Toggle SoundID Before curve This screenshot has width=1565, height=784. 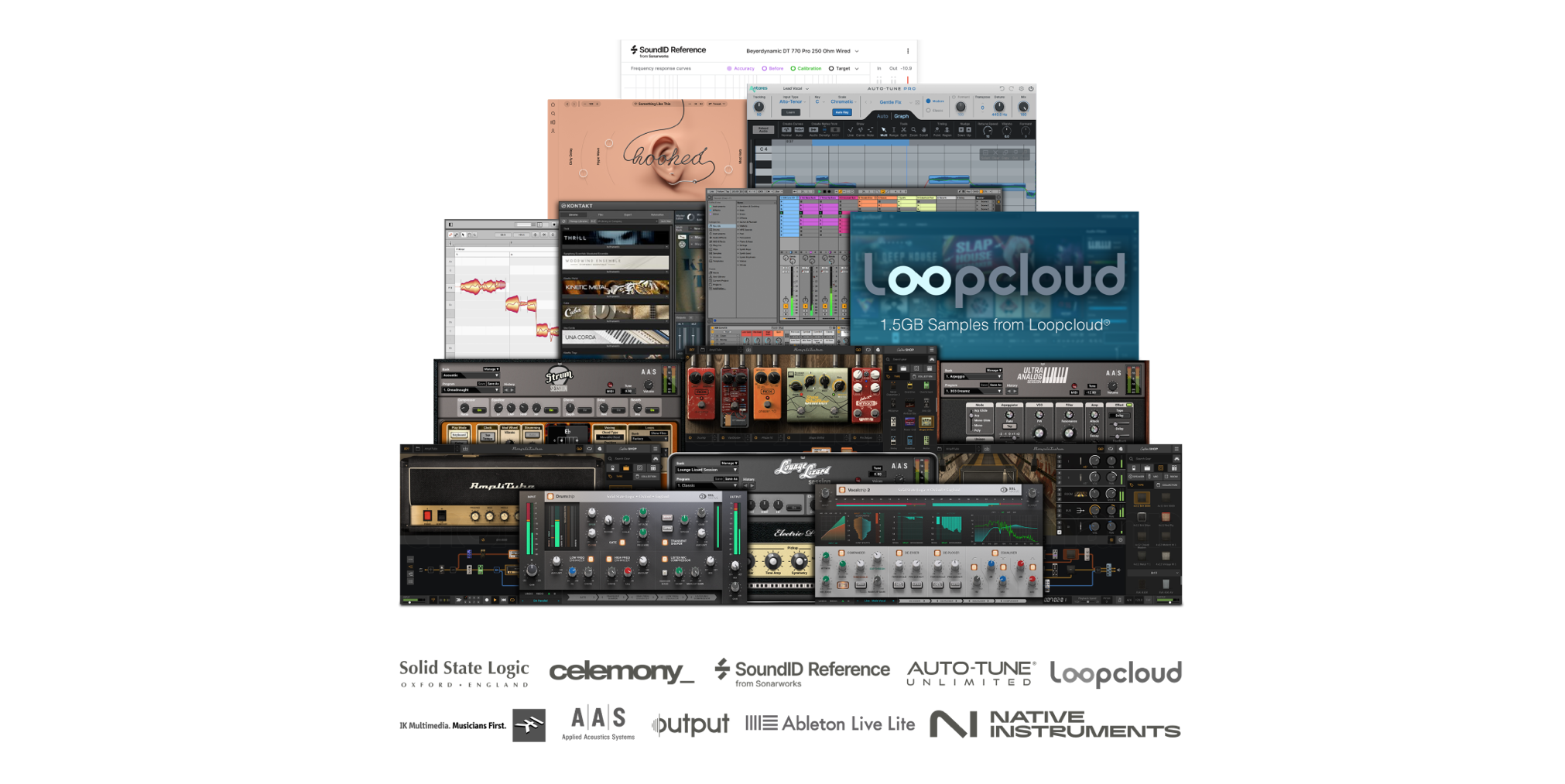point(772,69)
